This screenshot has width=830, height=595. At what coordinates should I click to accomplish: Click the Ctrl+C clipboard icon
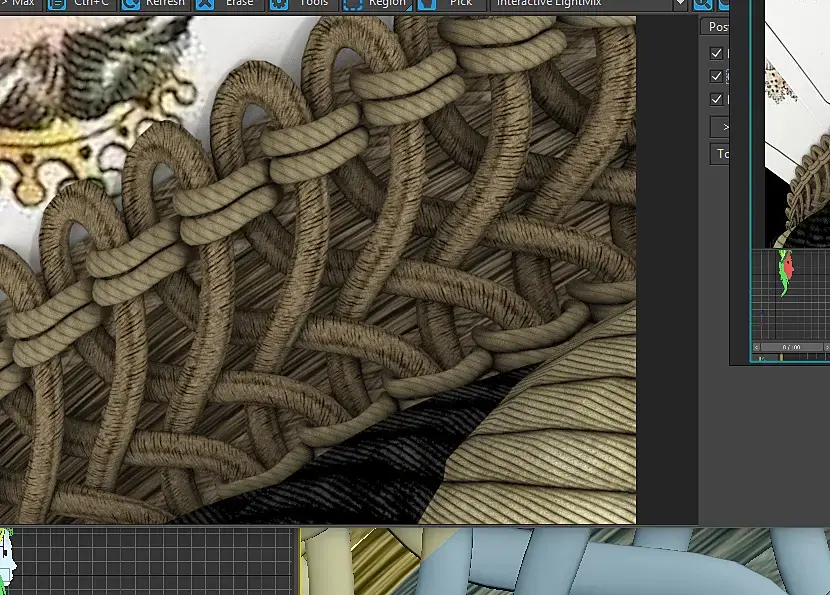pyautogui.click(x=57, y=4)
